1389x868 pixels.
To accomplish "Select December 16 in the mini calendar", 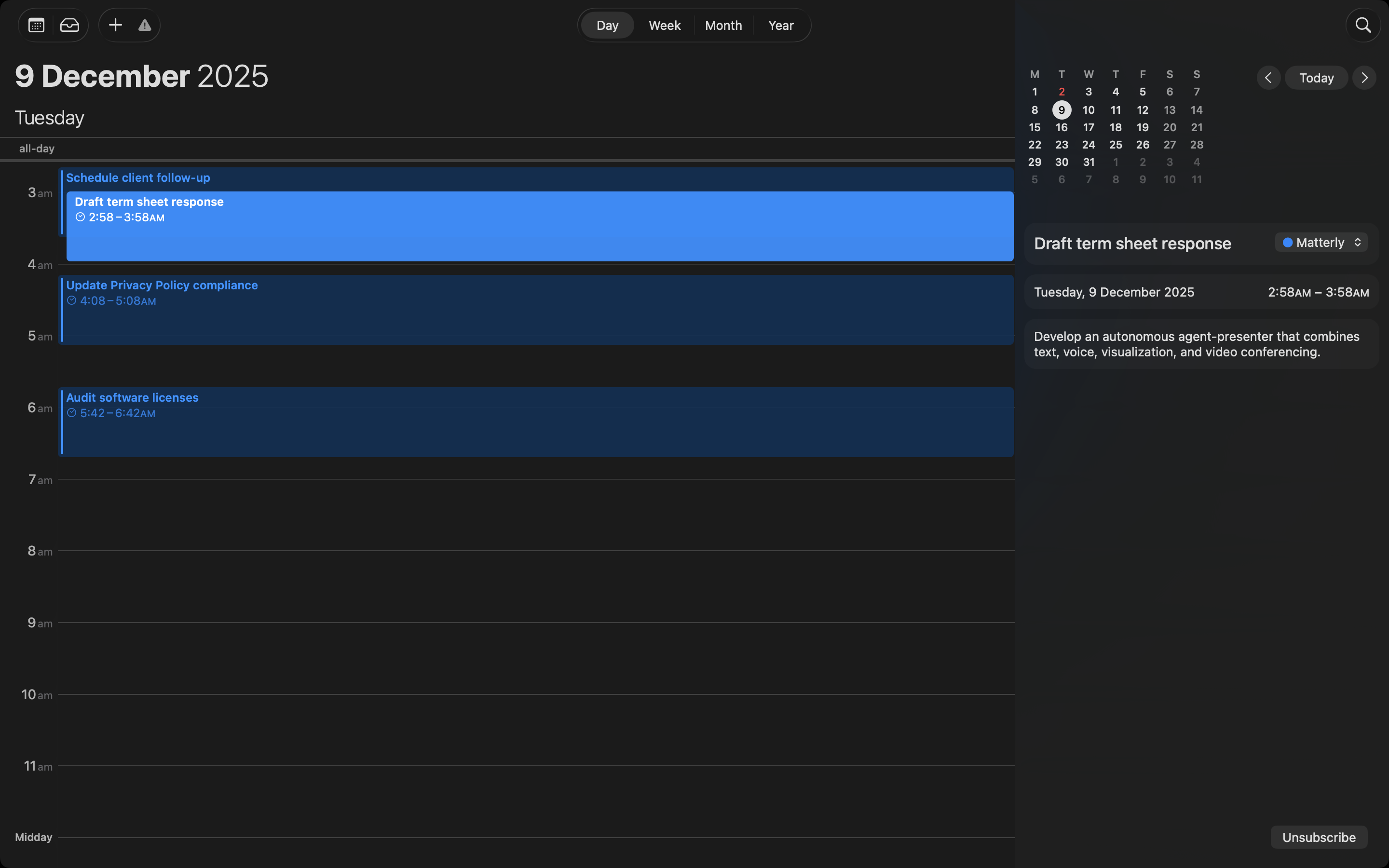I will click(x=1061, y=127).
